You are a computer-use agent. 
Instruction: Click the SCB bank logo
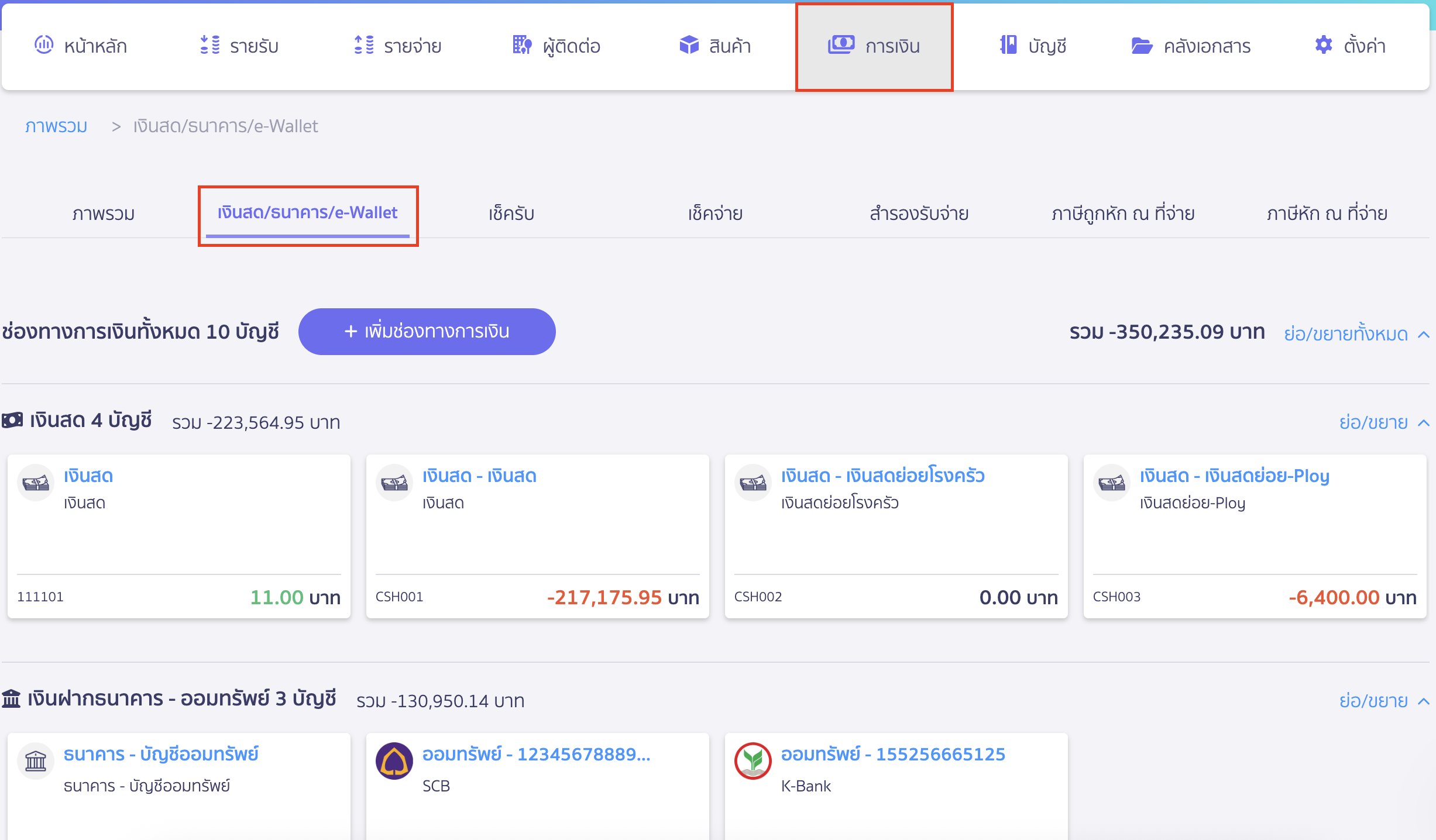coord(394,761)
